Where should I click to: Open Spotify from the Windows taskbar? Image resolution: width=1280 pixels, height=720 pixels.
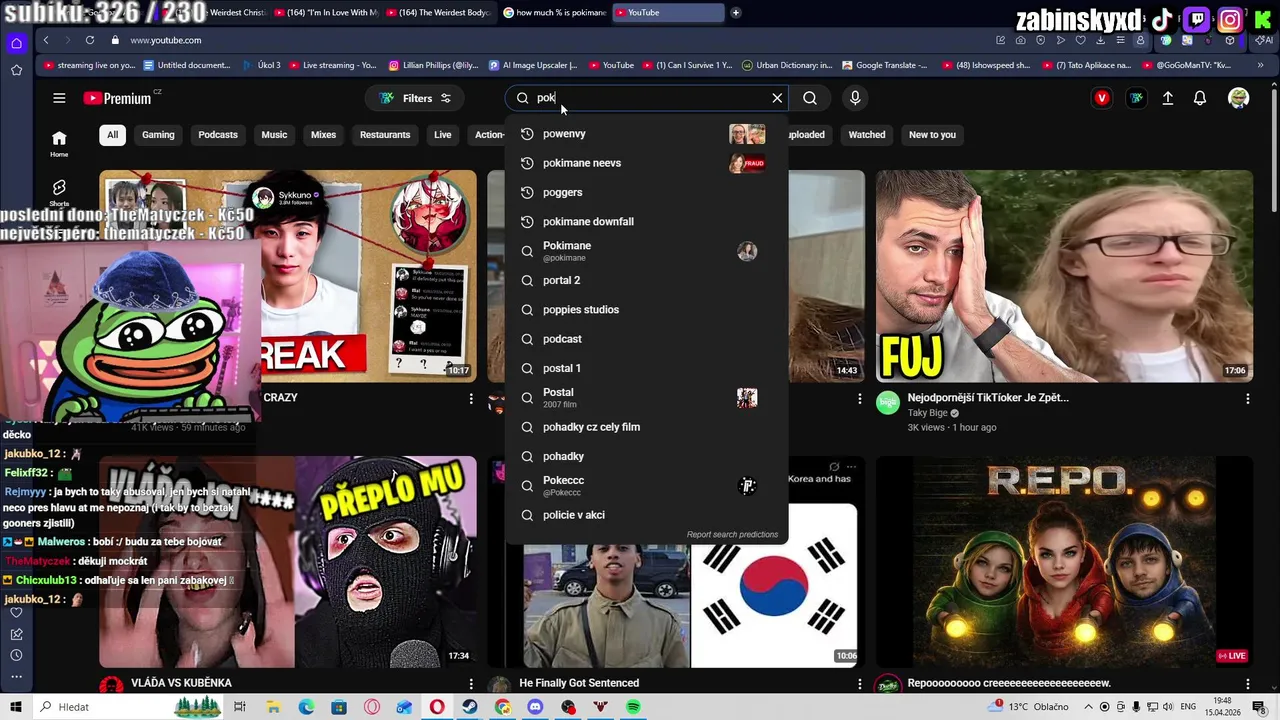[x=634, y=707]
